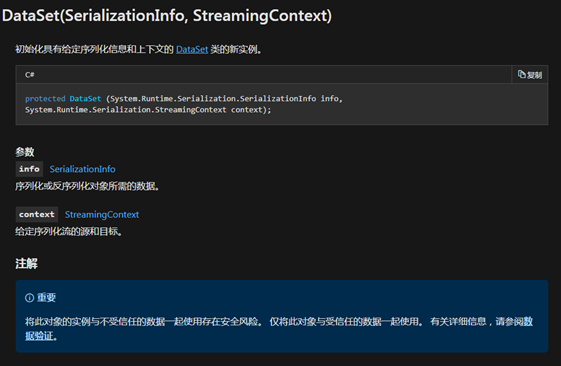The image size is (561, 366).
Task: Click the 参数 section heading
Action: point(25,152)
